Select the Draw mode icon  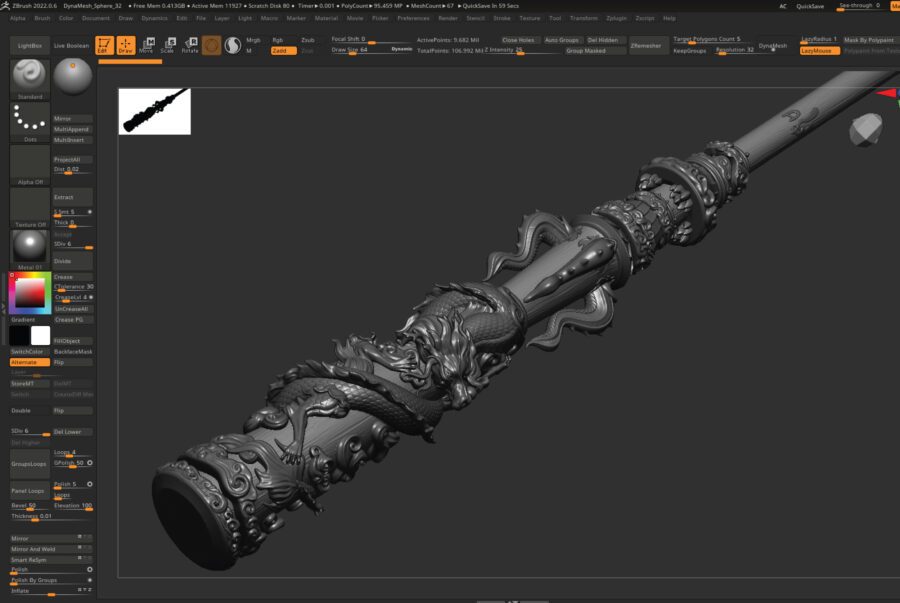[126, 45]
